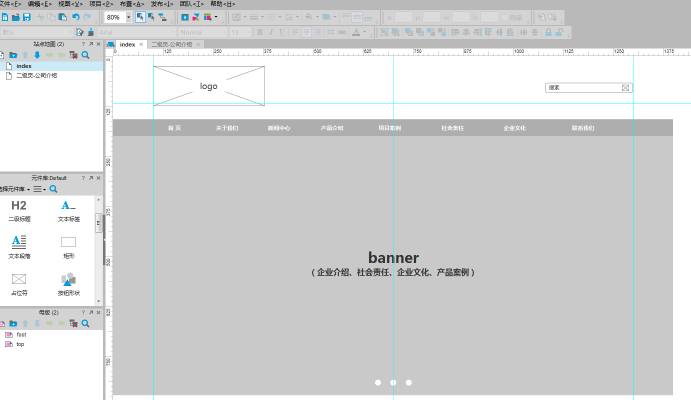Click the Cut scissors icon
The width and height of the screenshot is (691, 400).
tap(41, 17)
